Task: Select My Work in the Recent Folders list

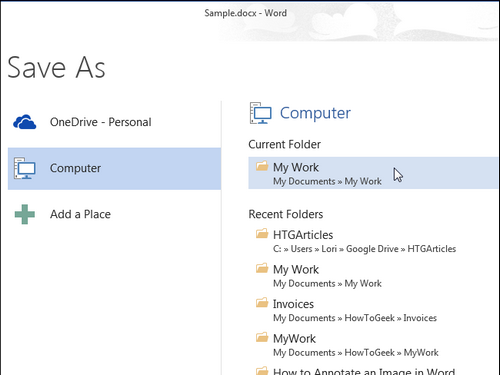Action: click(x=373, y=276)
